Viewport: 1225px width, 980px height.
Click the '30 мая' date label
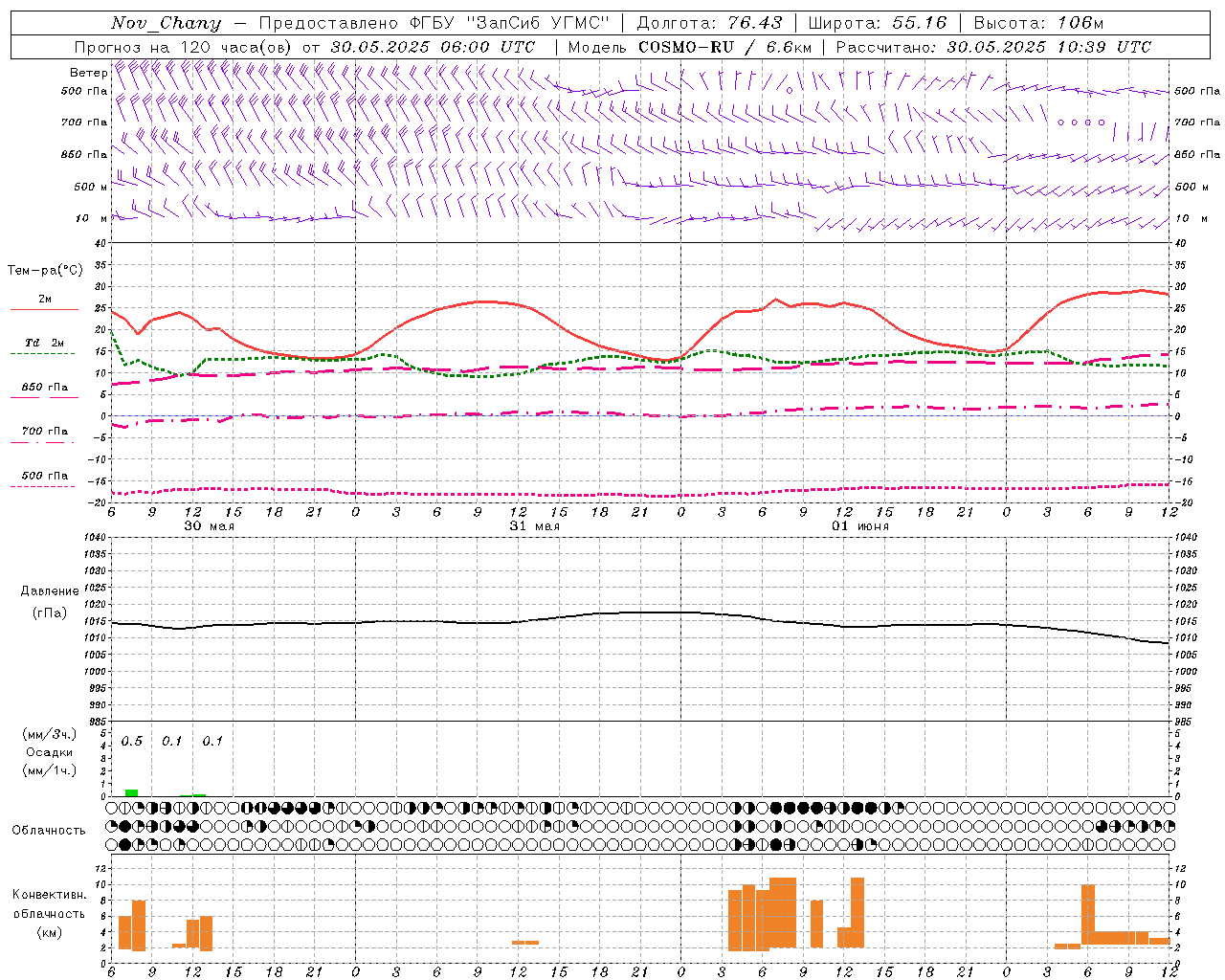click(x=209, y=526)
